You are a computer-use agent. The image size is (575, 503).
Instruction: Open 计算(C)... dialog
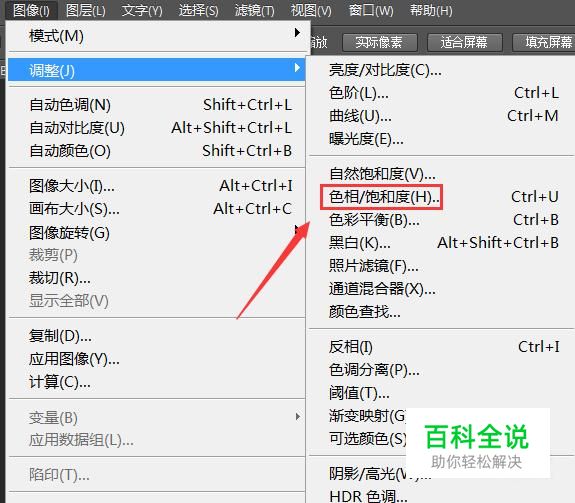click(157, 382)
